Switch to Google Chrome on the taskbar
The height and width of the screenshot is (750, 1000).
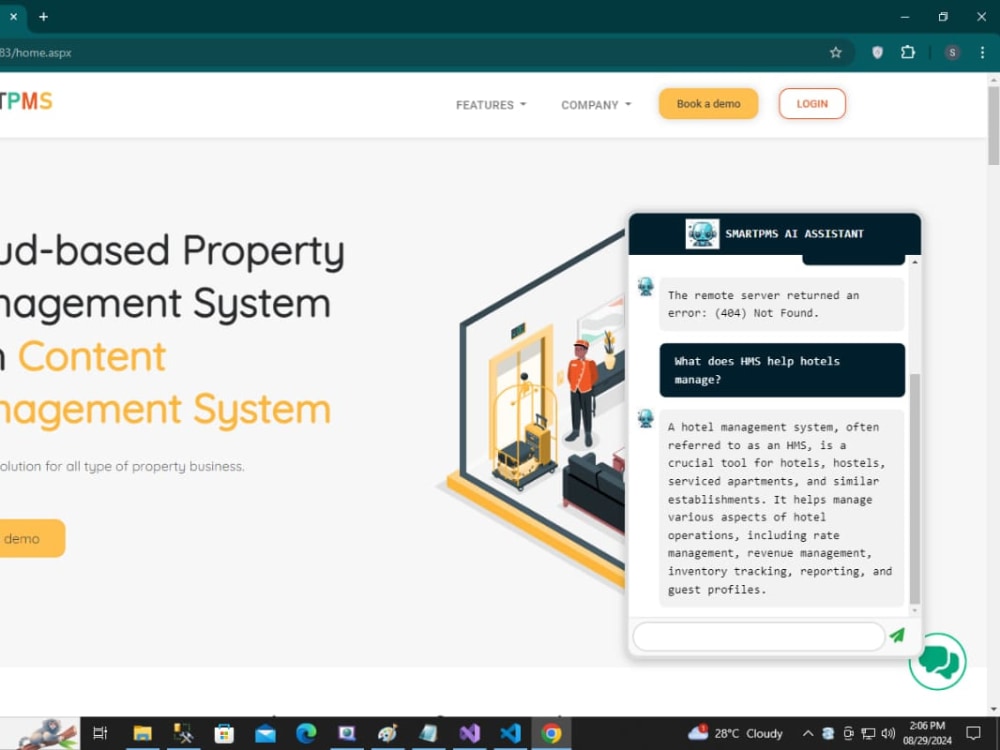point(551,733)
